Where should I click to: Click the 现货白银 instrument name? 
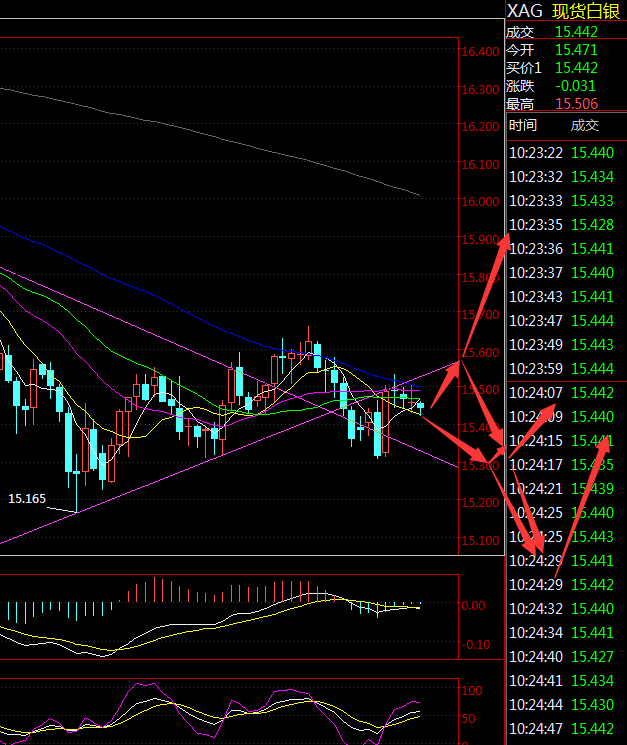pyautogui.click(x=589, y=11)
